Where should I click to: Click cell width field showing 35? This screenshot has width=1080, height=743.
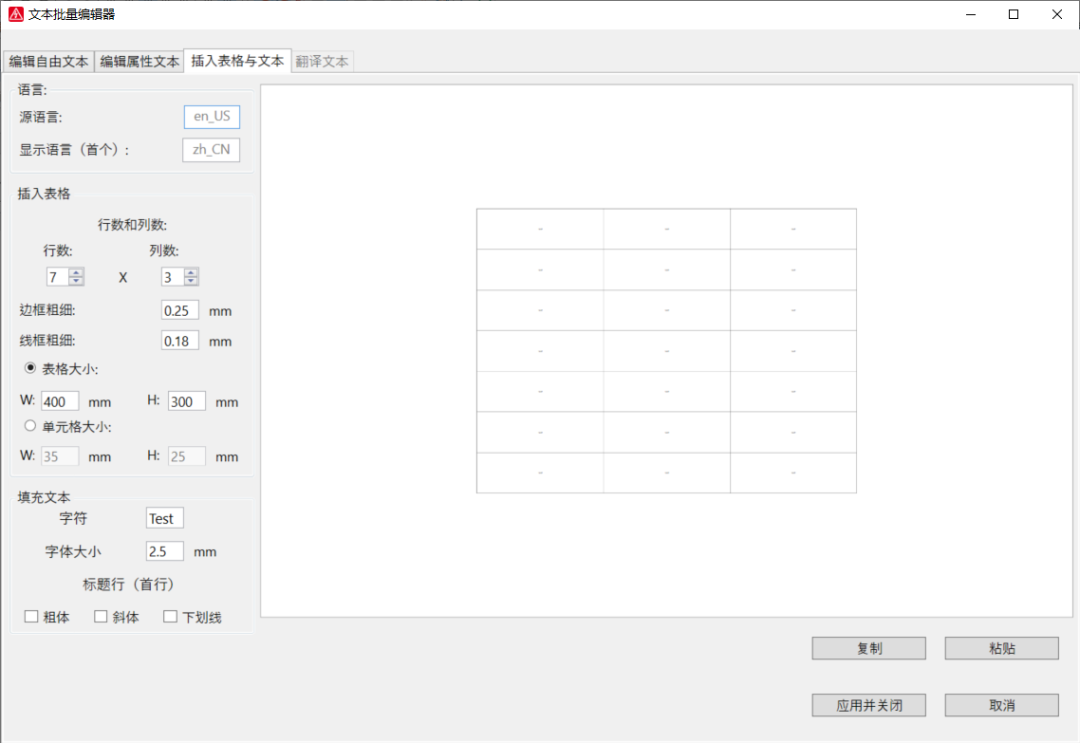60,456
